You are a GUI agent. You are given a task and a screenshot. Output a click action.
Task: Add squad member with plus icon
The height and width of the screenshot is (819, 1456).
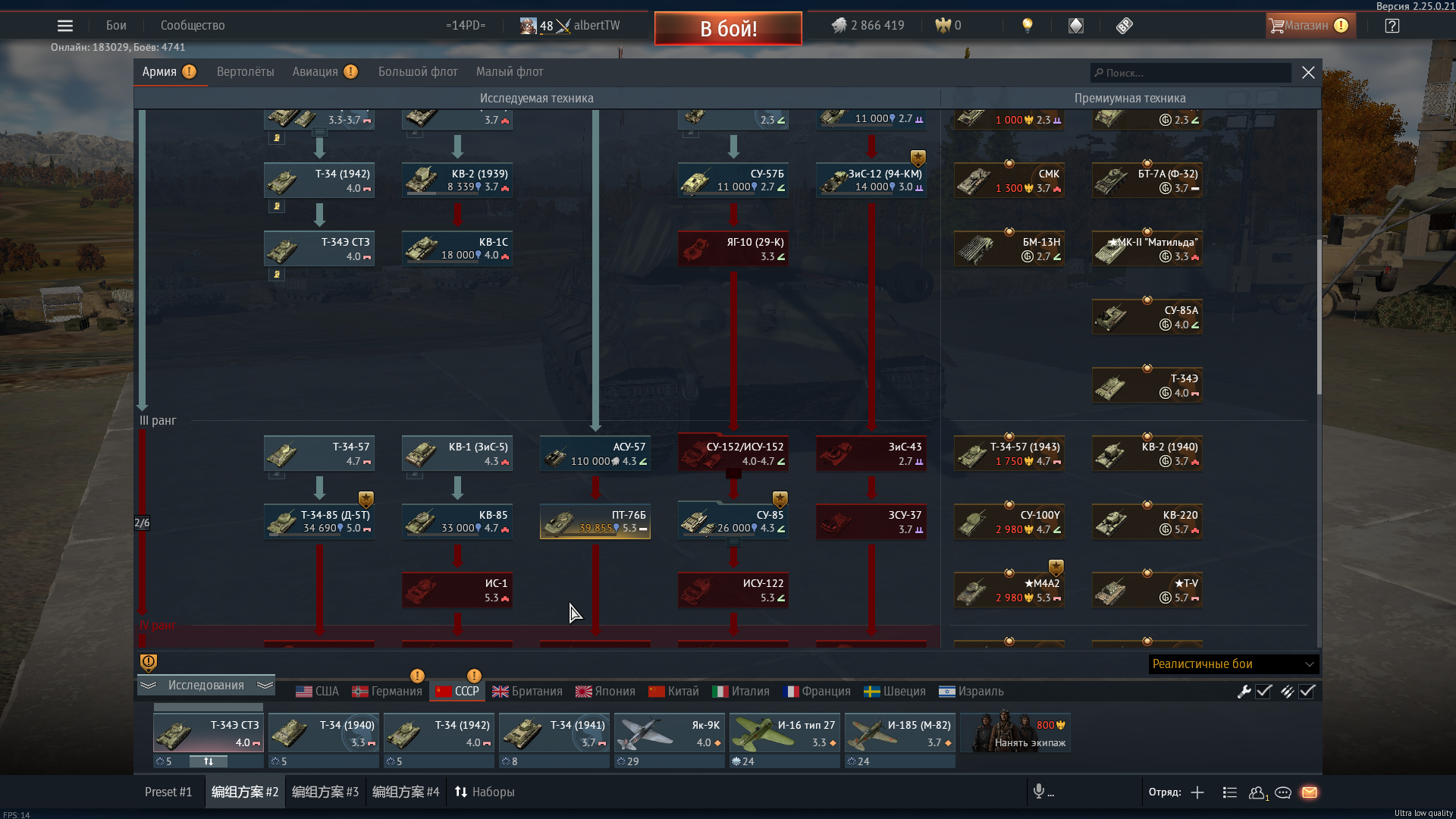(1197, 792)
